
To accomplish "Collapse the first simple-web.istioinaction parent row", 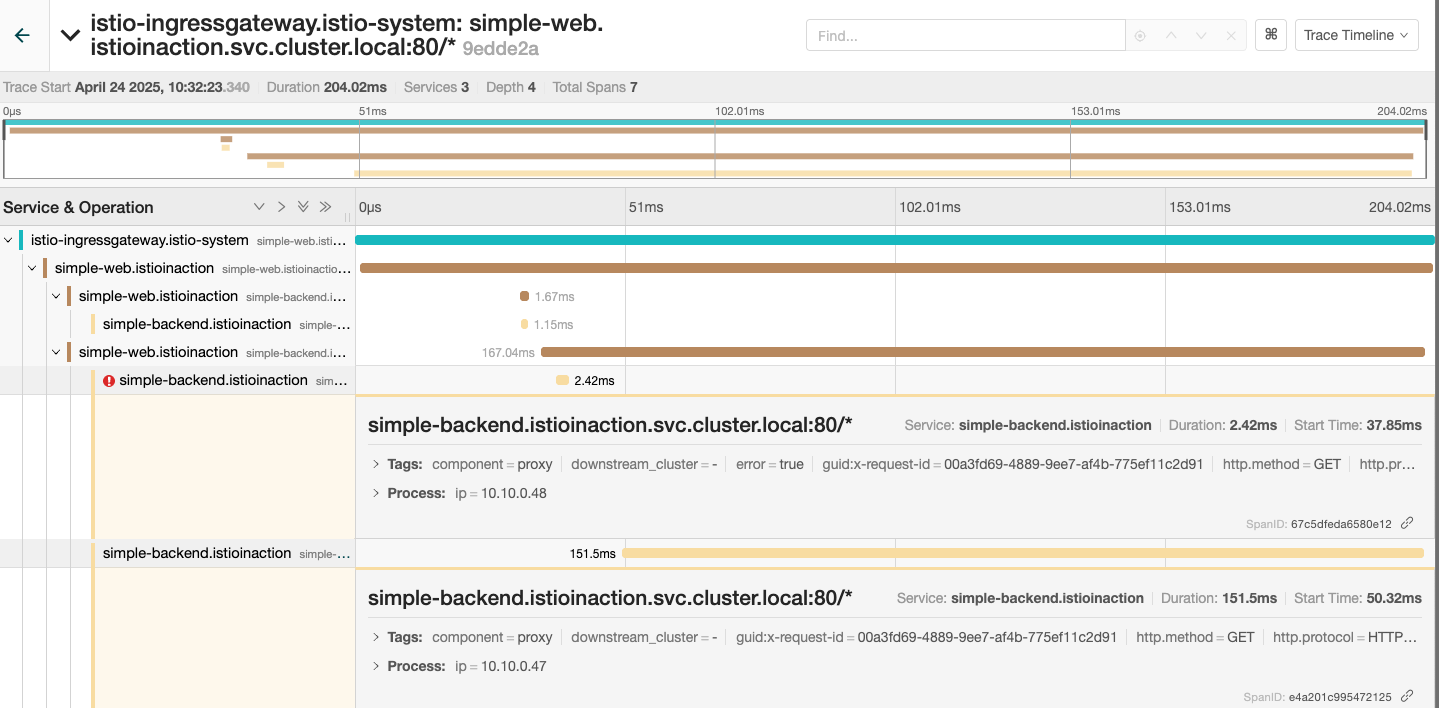I will (x=33, y=268).
